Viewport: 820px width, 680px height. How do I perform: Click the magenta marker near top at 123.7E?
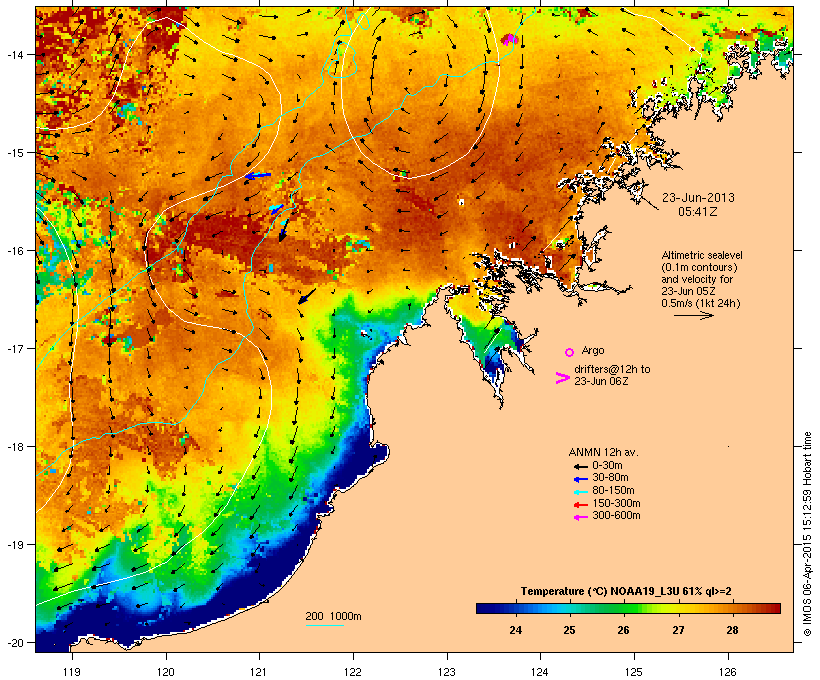(509, 39)
